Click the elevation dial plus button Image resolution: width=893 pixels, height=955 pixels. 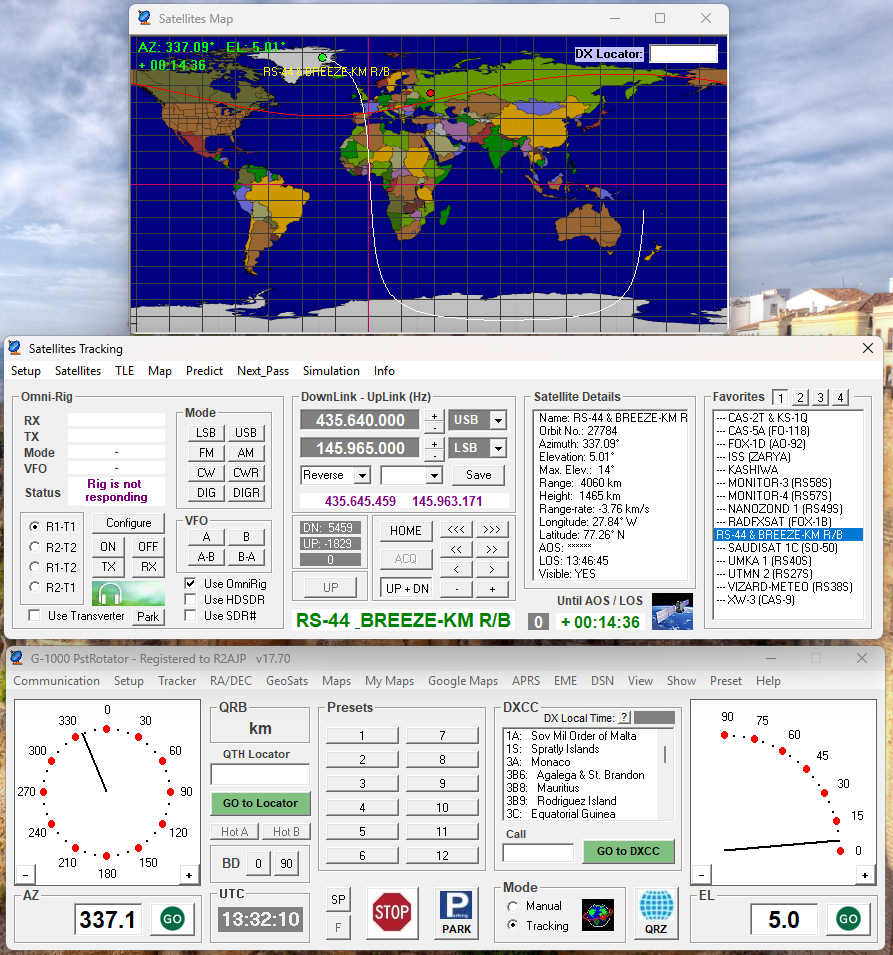864,875
